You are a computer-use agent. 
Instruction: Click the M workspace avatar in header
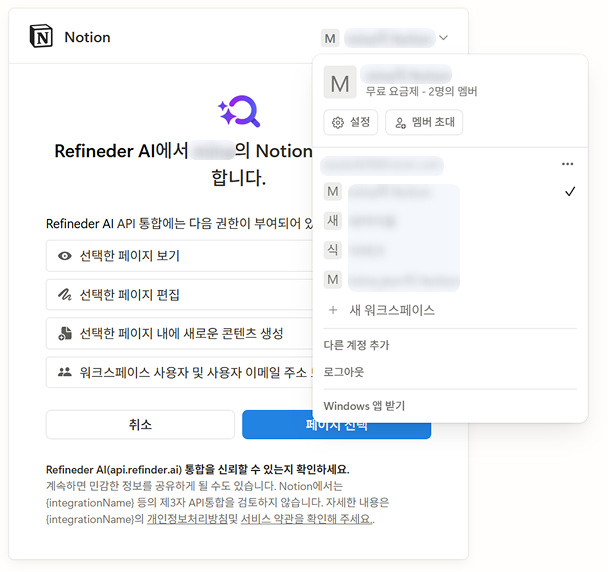click(x=330, y=38)
